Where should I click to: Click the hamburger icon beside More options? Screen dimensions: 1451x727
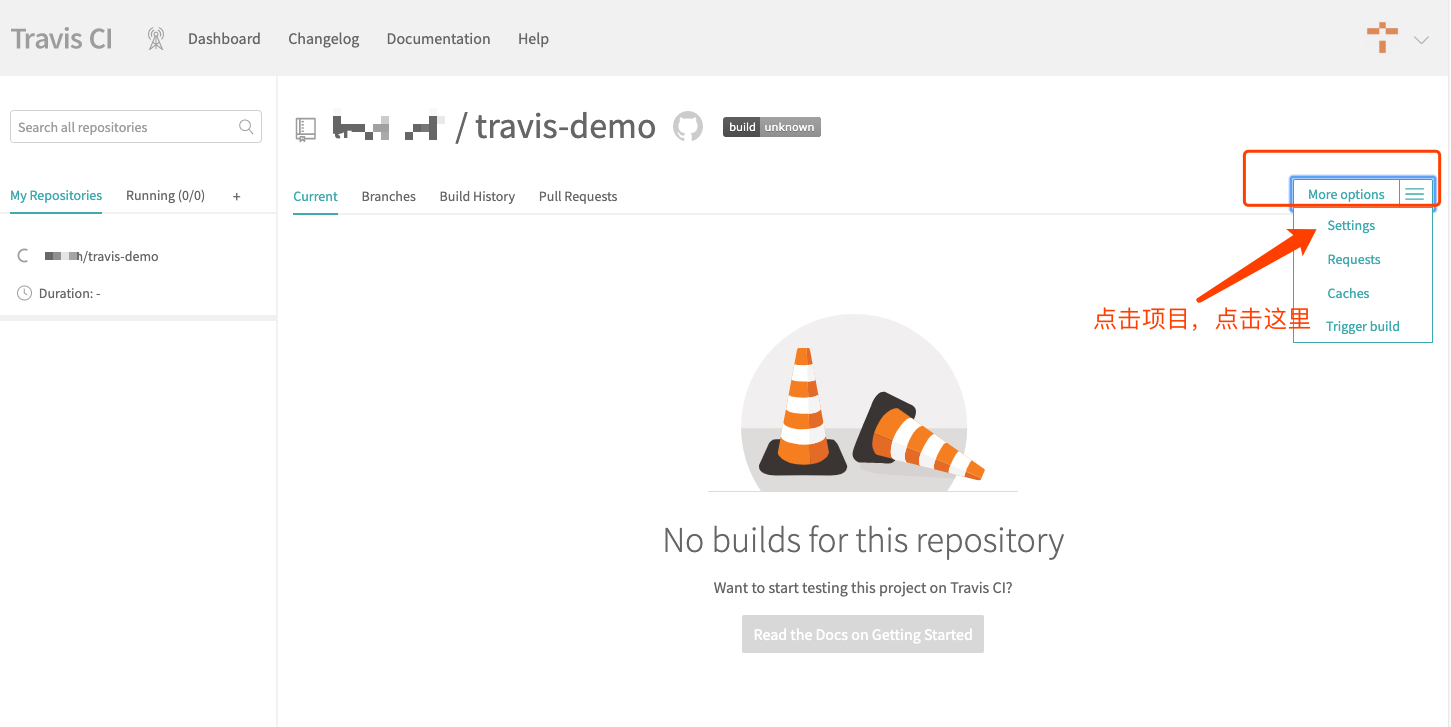coord(1414,194)
